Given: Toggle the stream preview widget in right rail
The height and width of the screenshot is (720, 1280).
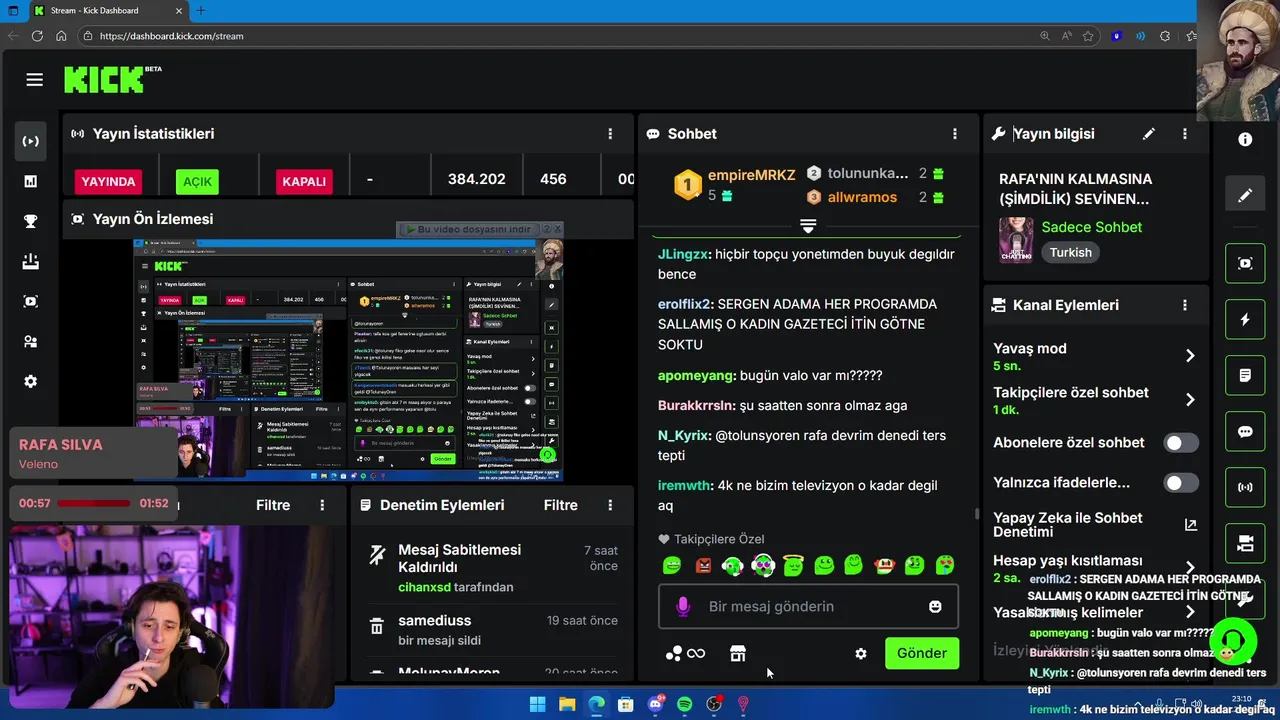Looking at the screenshot, I should [1245, 263].
